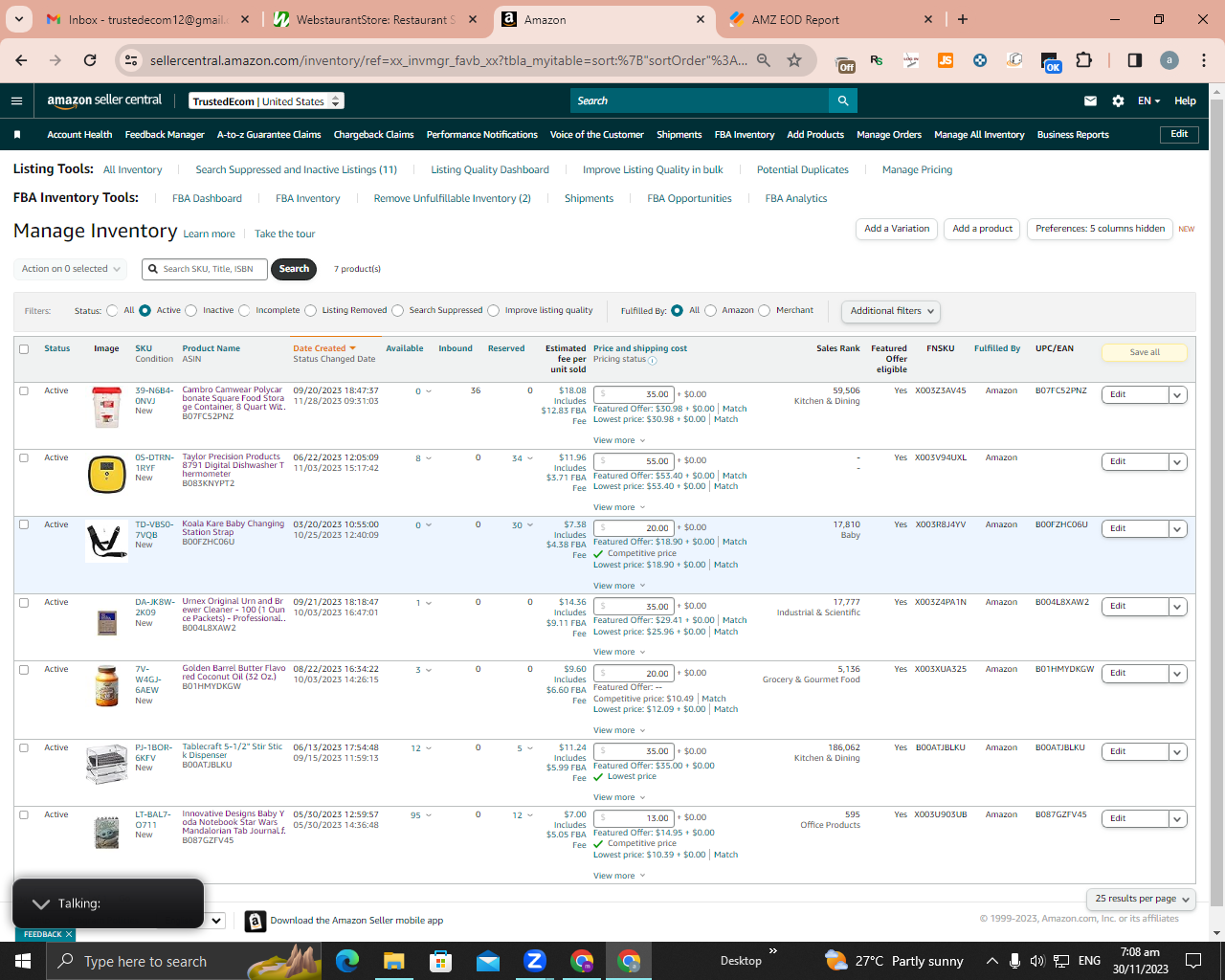Open the 'FBA Dashboard' link
This screenshot has width=1225, height=980.
(207, 198)
